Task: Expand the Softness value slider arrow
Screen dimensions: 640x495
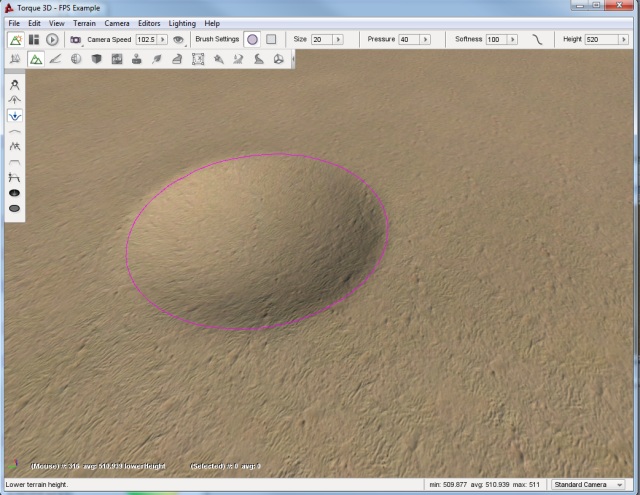Action: click(513, 39)
